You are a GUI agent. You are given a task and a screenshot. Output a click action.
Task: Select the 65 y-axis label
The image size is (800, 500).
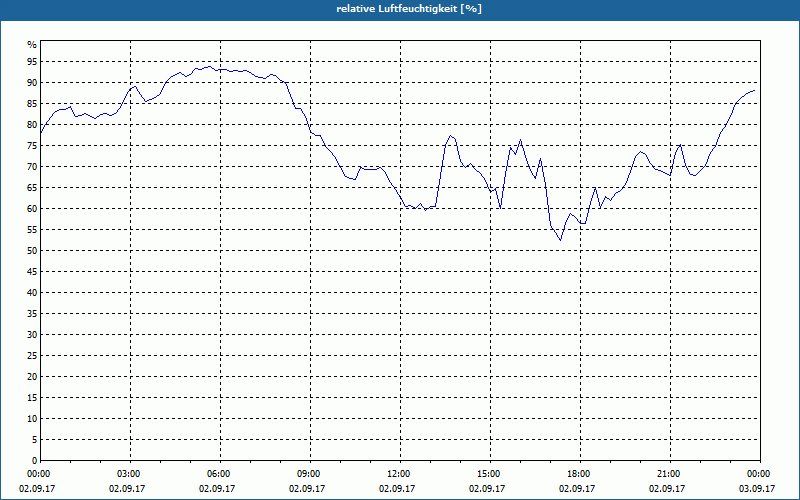tap(32, 188)
